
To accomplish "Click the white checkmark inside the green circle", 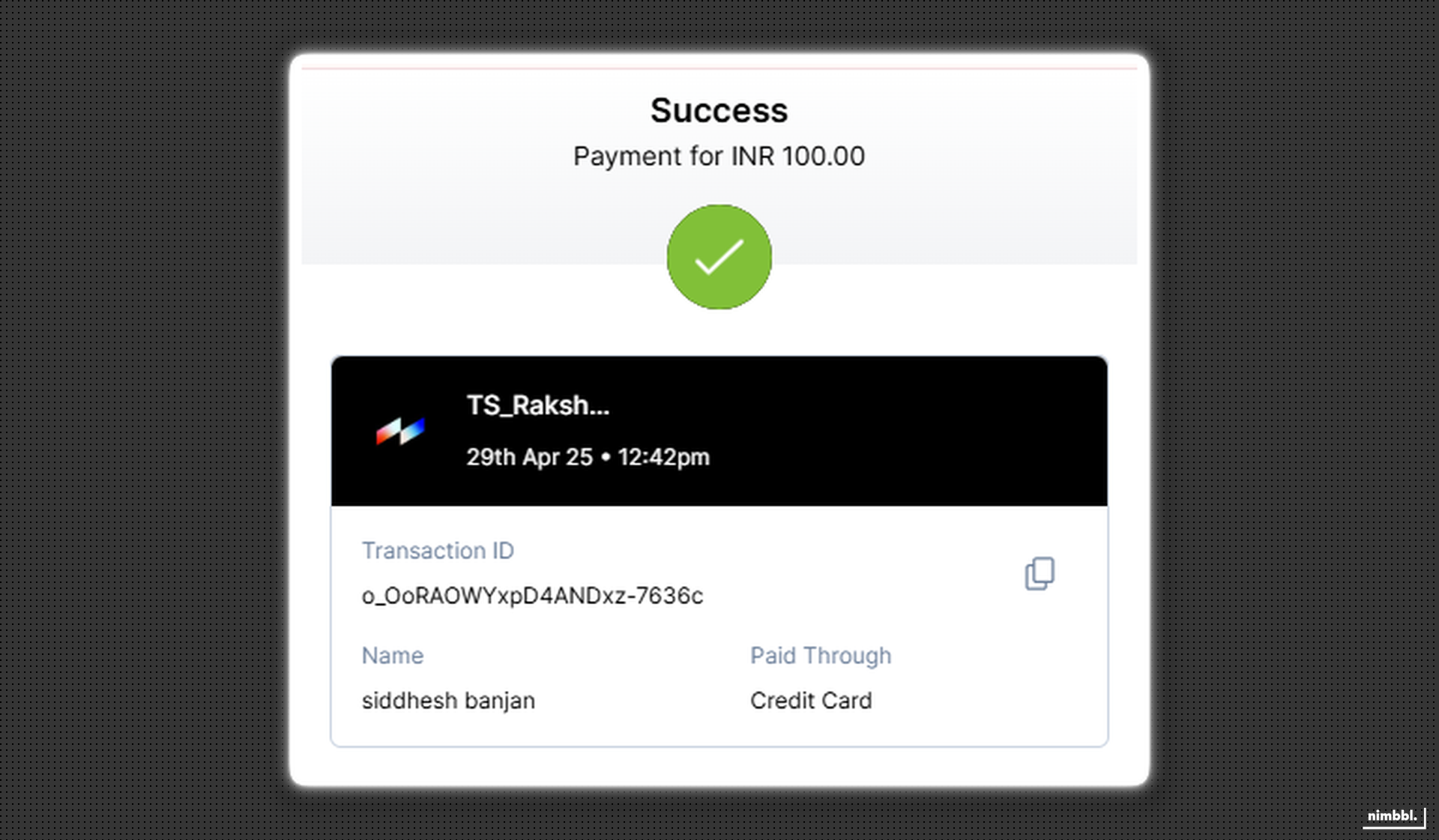I will click(x=719, y=257).
